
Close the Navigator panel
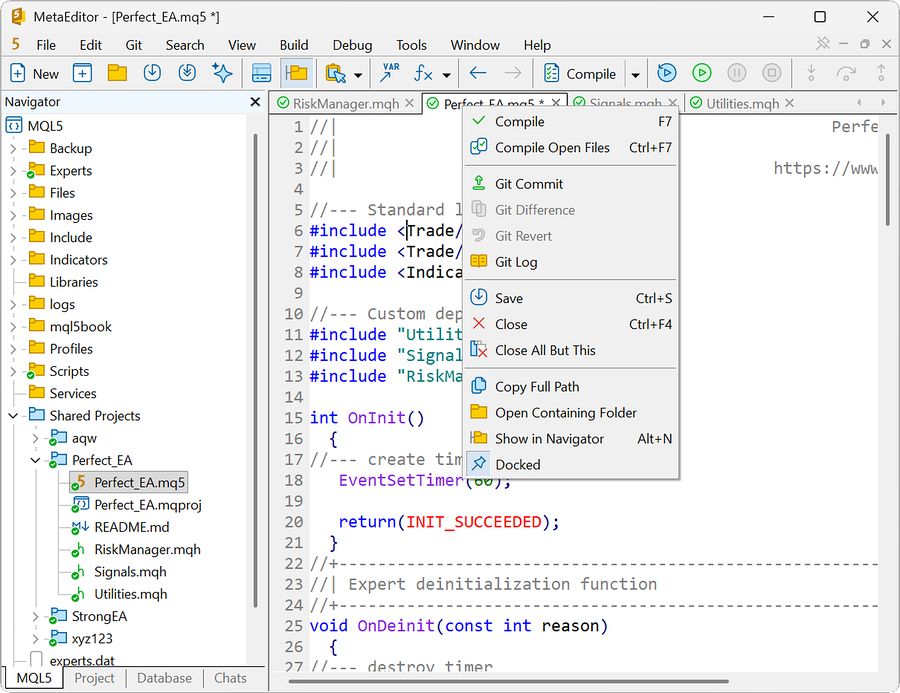click(255, 102)
